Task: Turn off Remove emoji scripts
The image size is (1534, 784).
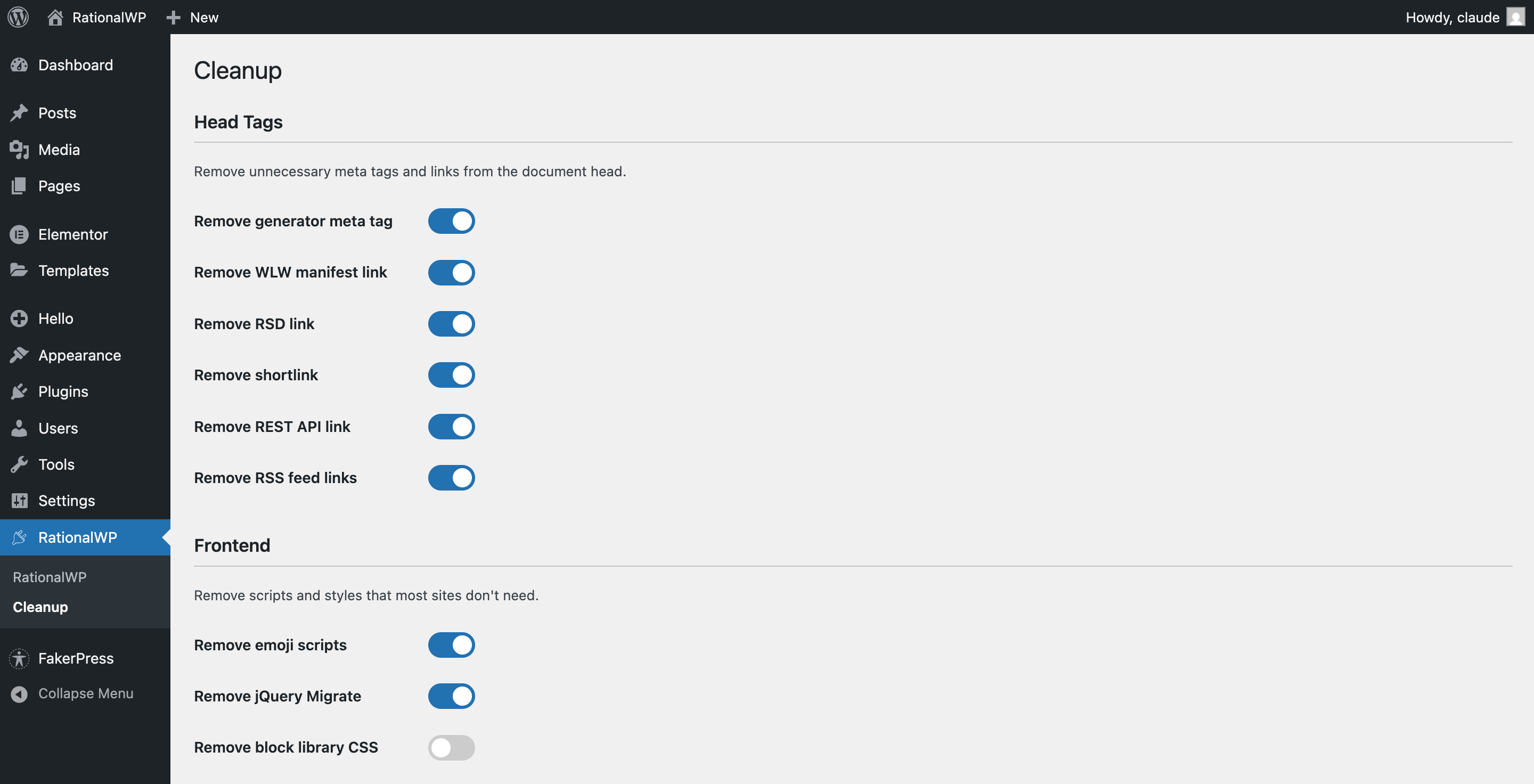Action: [x=451, y=644]
